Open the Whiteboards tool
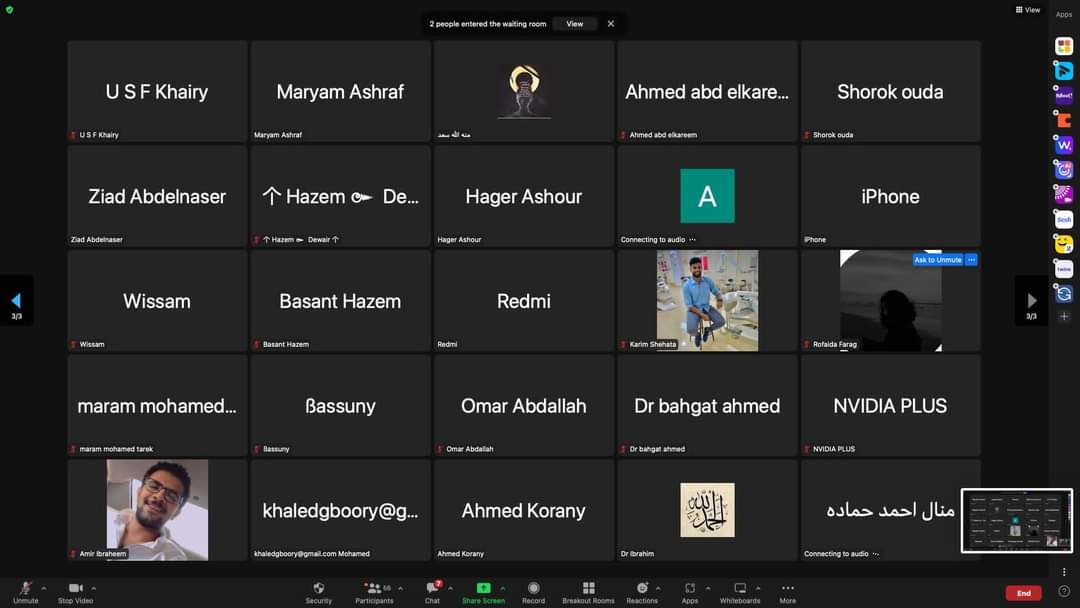1080x608 pixels. coord(740,590)
